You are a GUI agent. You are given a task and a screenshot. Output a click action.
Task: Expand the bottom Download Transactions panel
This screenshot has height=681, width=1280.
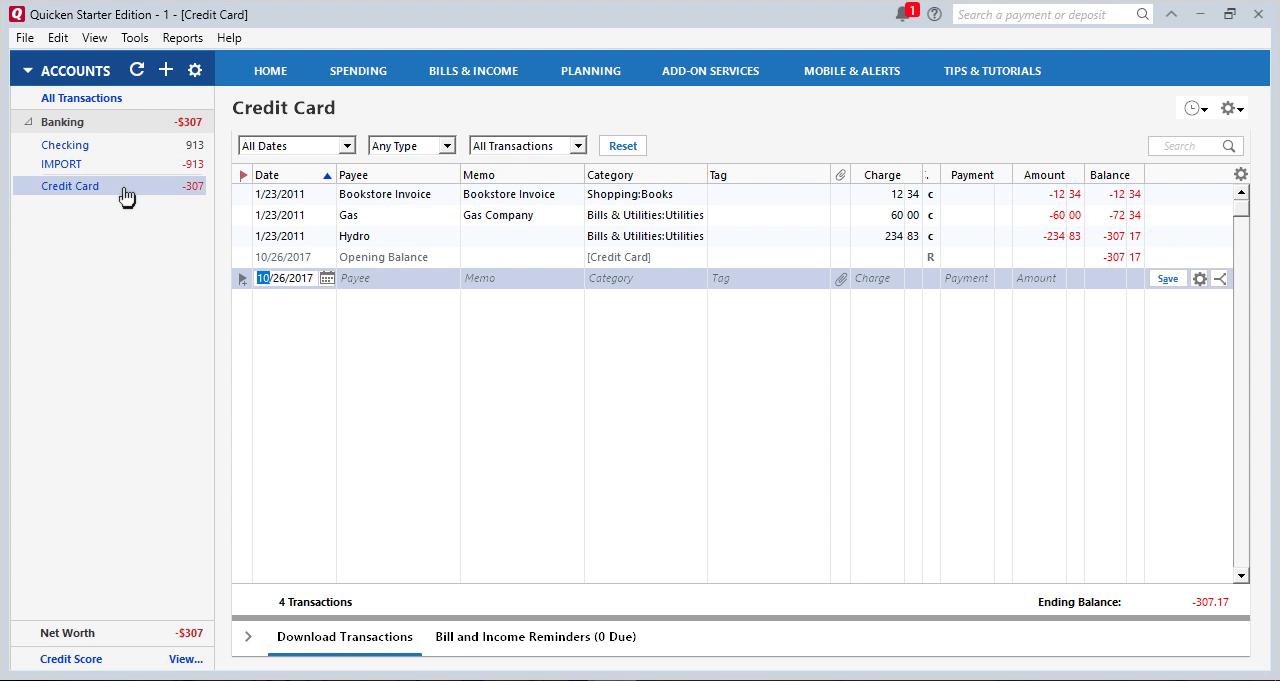pyautogui.click(x=248, y=637)
